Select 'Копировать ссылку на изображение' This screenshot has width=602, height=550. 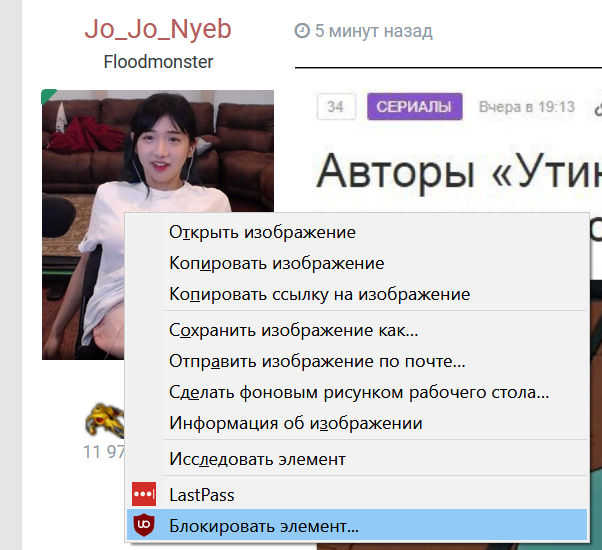pyautogui.click(x=357, y=294)
